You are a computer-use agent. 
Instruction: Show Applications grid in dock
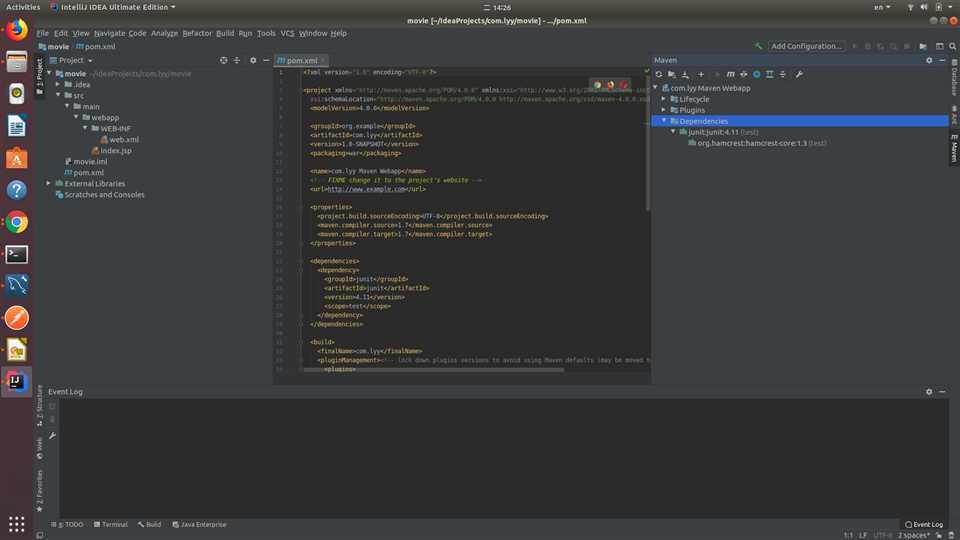[x=17, y=524]
